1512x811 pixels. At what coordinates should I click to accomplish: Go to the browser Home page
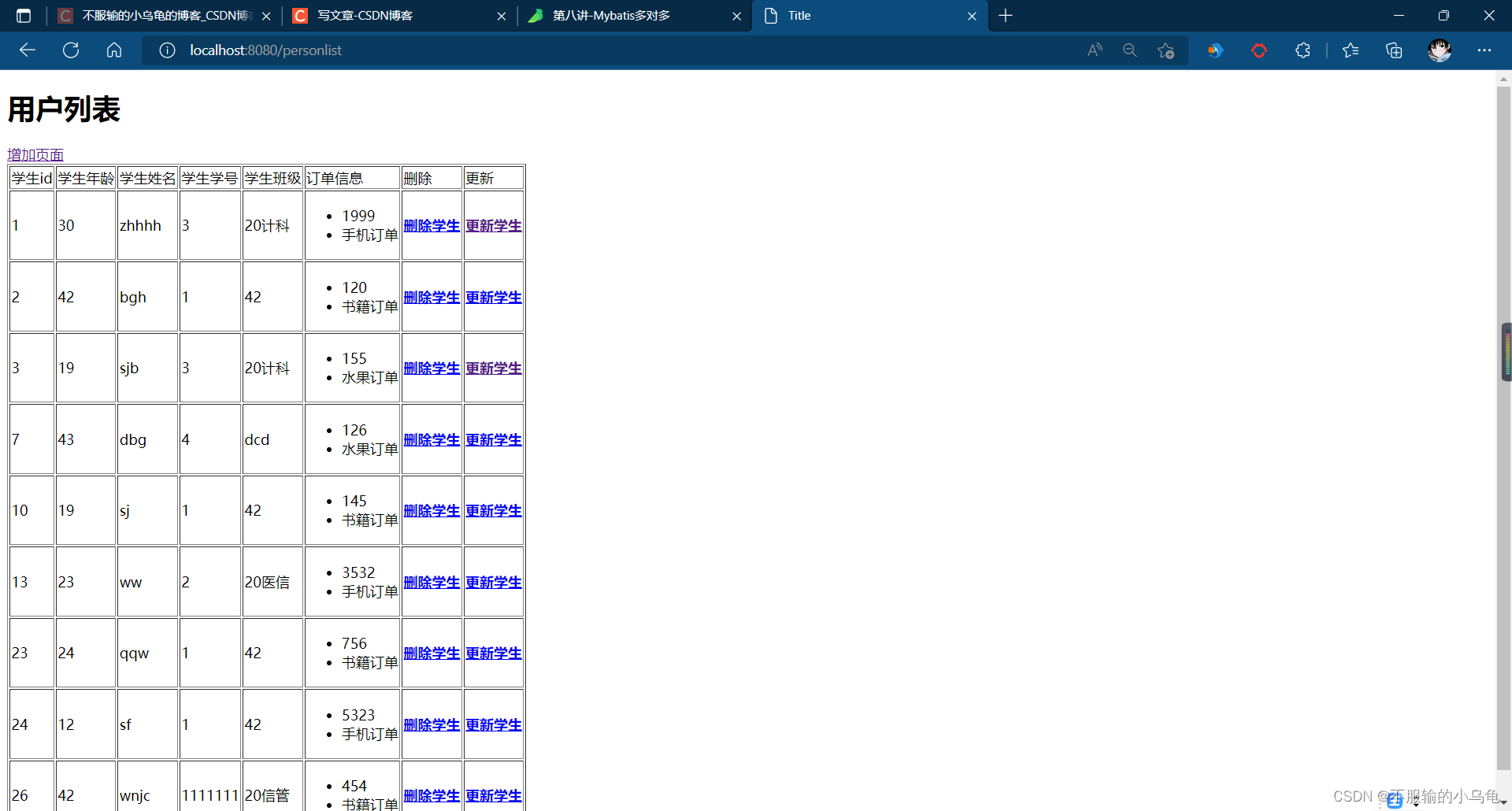(114, 50)
